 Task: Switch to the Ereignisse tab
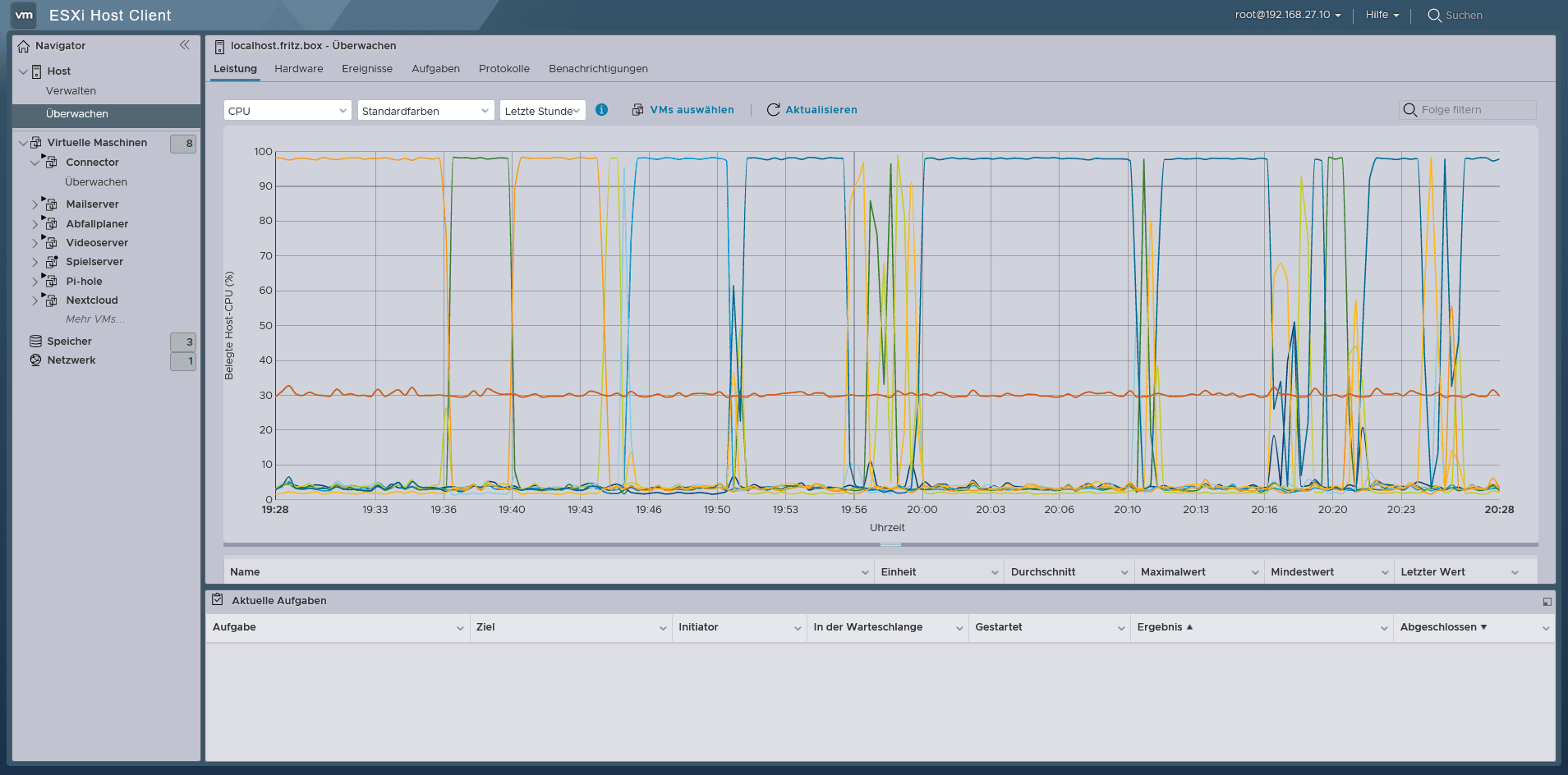point(367,69)
